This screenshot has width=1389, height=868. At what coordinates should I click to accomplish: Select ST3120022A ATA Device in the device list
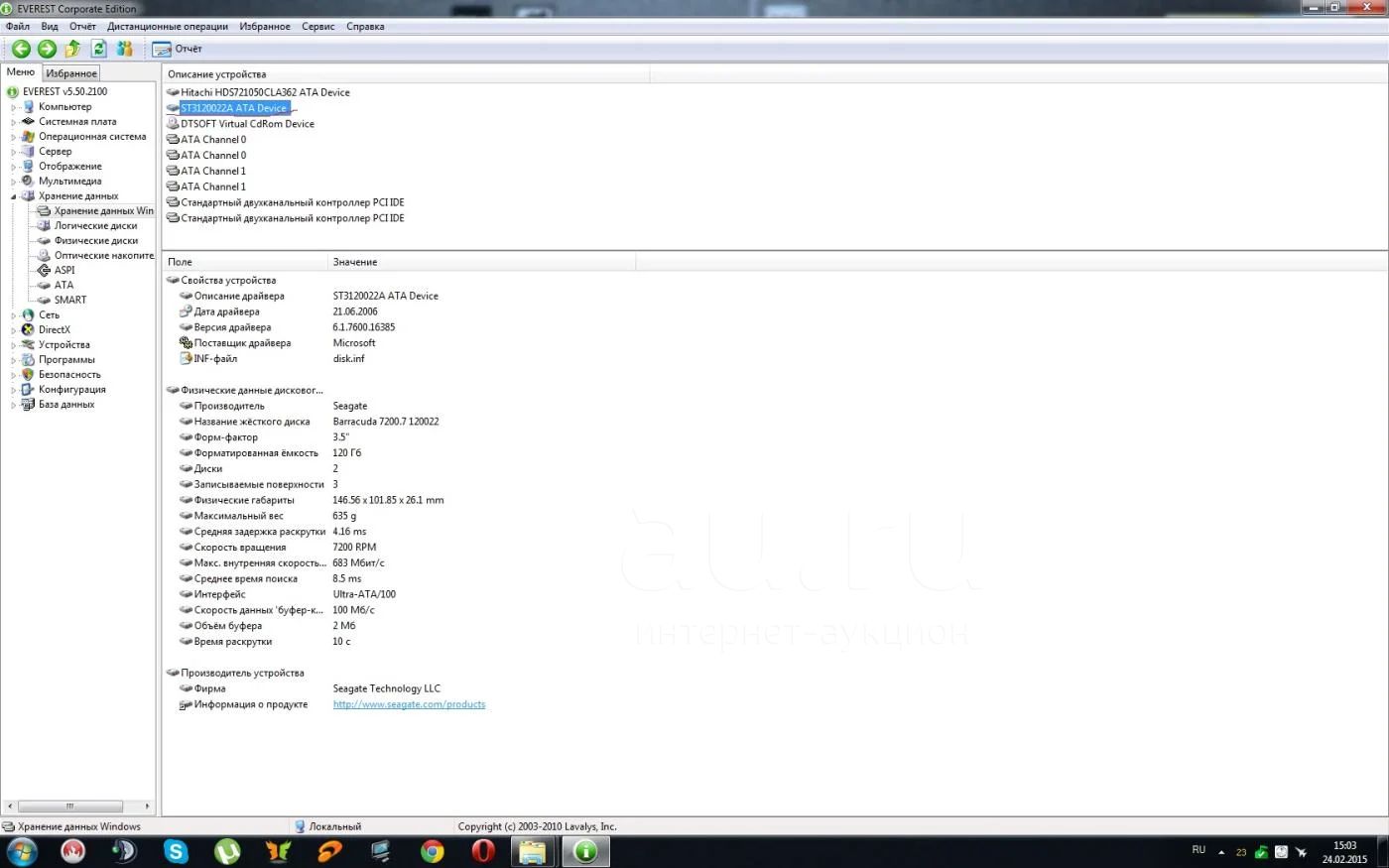click(233, 108)
